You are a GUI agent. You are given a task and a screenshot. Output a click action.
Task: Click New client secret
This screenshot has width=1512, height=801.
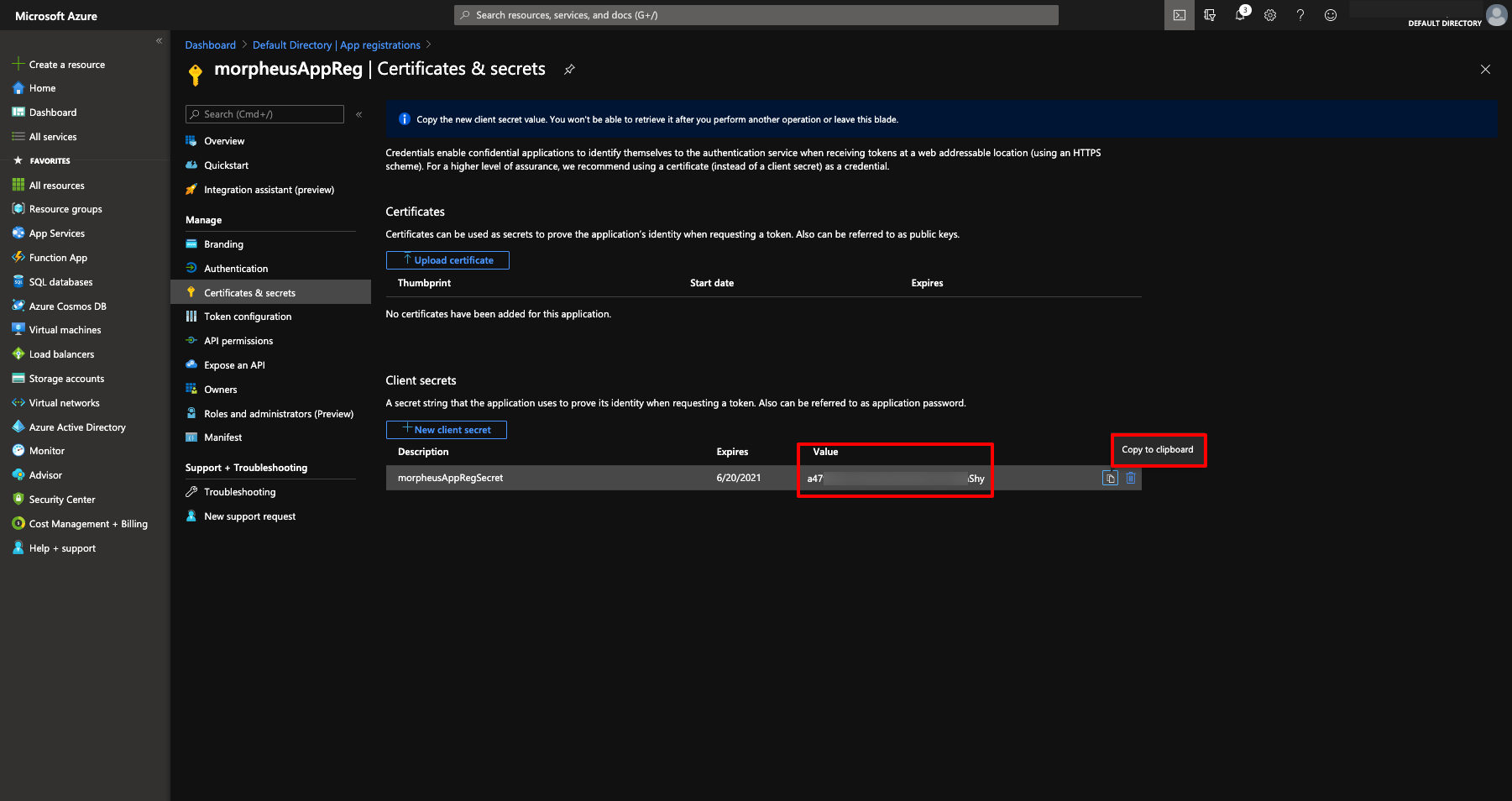[x=446, y=429]
